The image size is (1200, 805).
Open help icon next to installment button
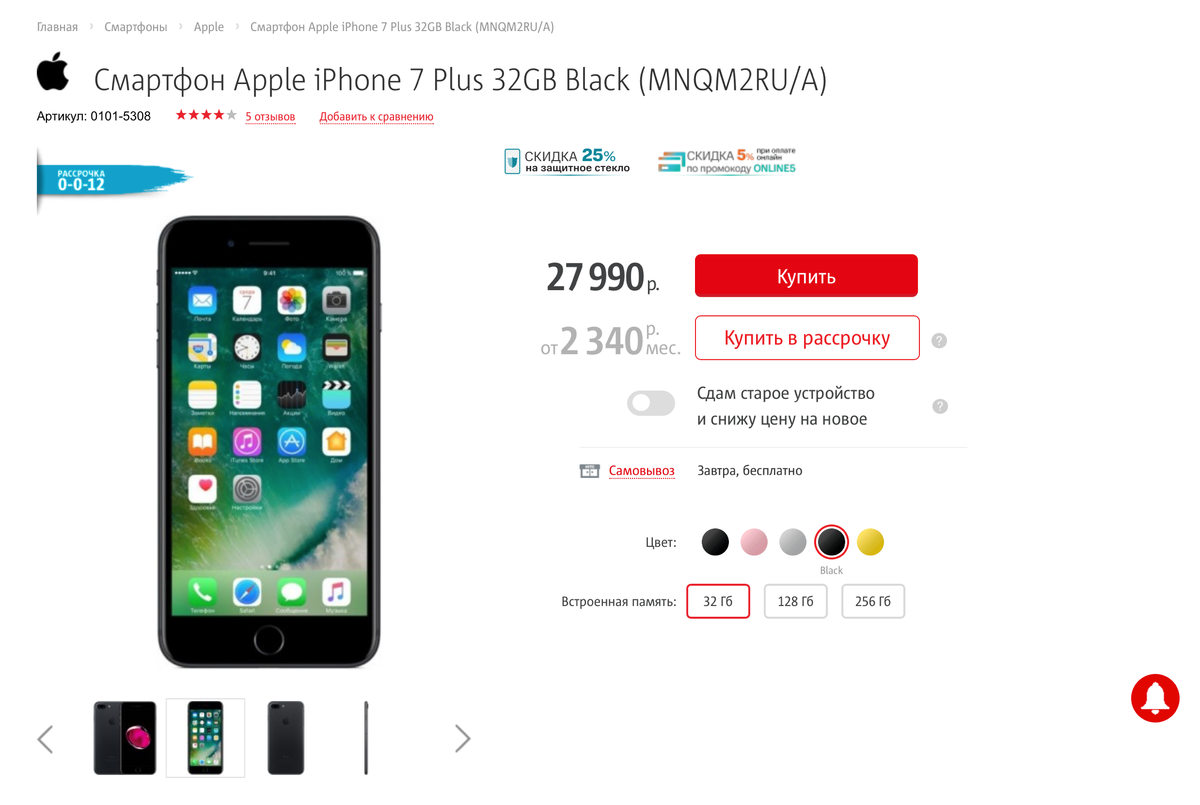tap(939, 340)
